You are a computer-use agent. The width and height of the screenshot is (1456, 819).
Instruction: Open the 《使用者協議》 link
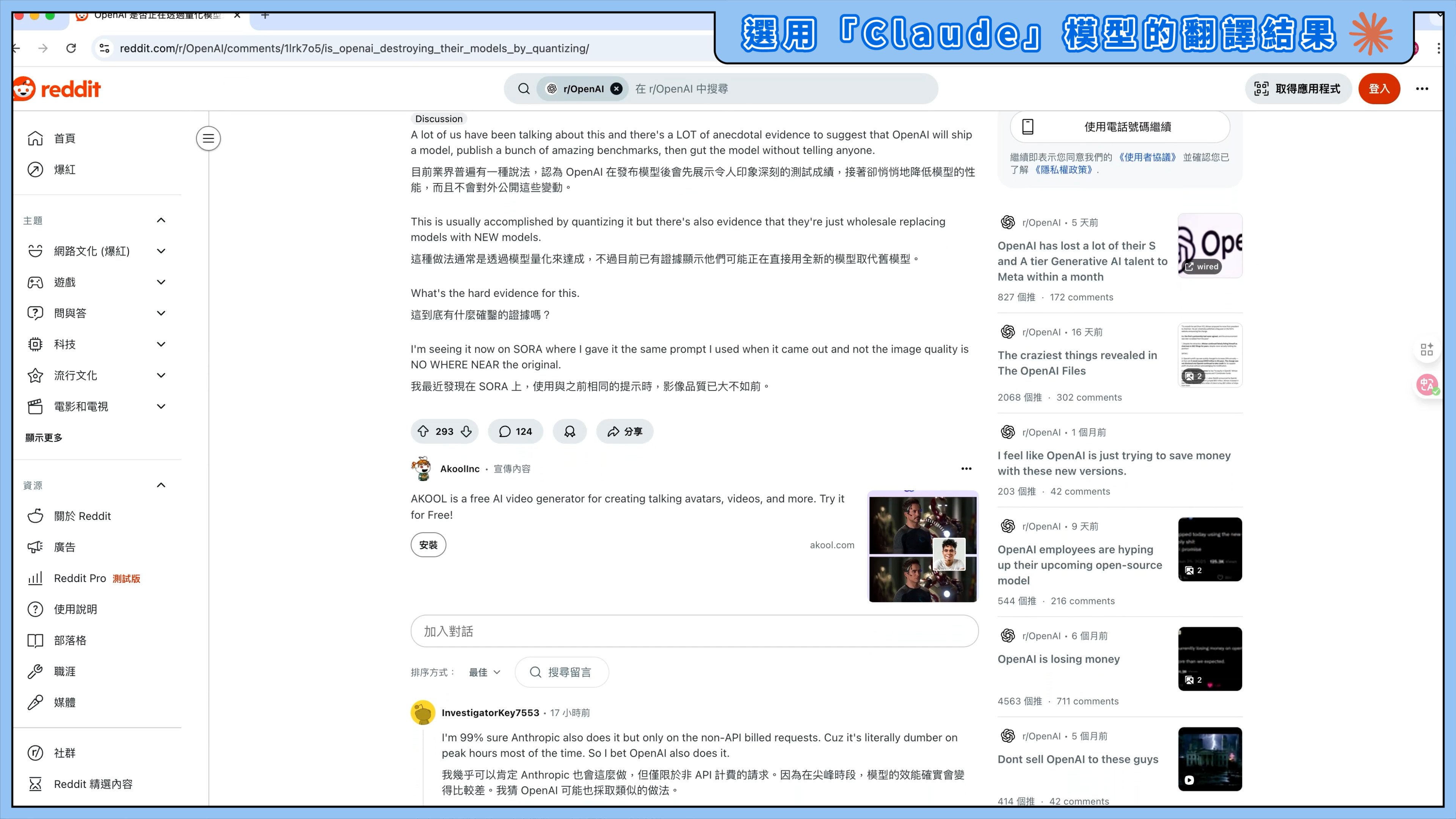coord(1147,157)
